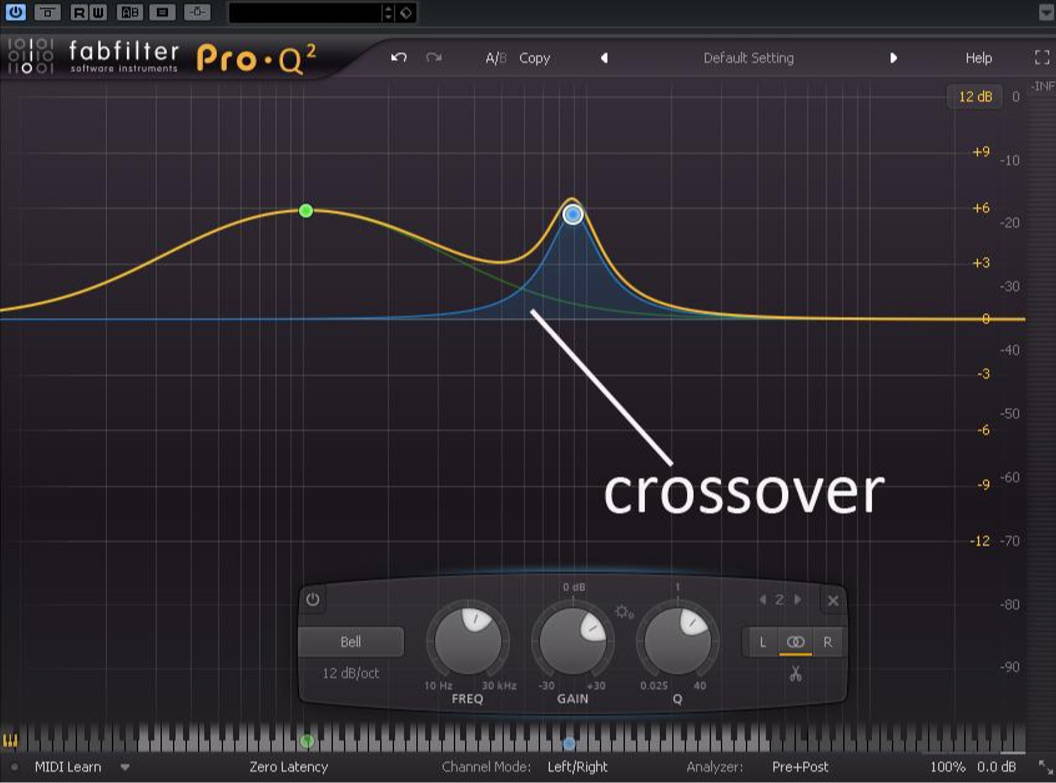Split the band with scissors icon

click(795, 674)
